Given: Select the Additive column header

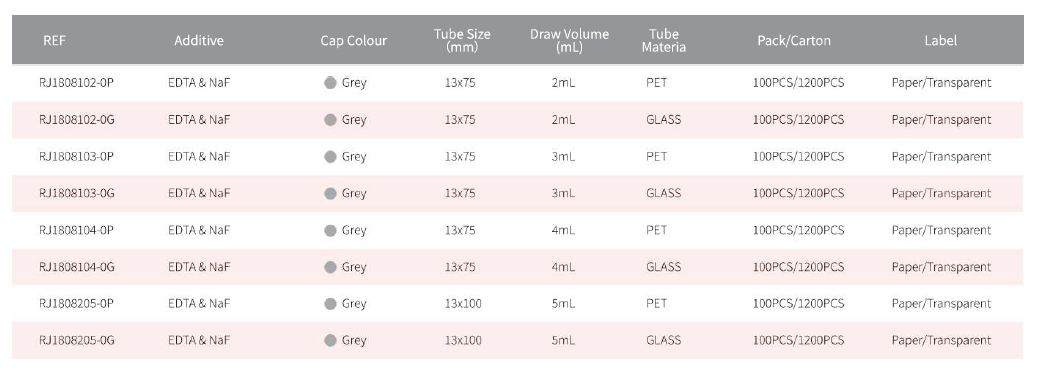Looking at the screenshot, I should [199, 40].
